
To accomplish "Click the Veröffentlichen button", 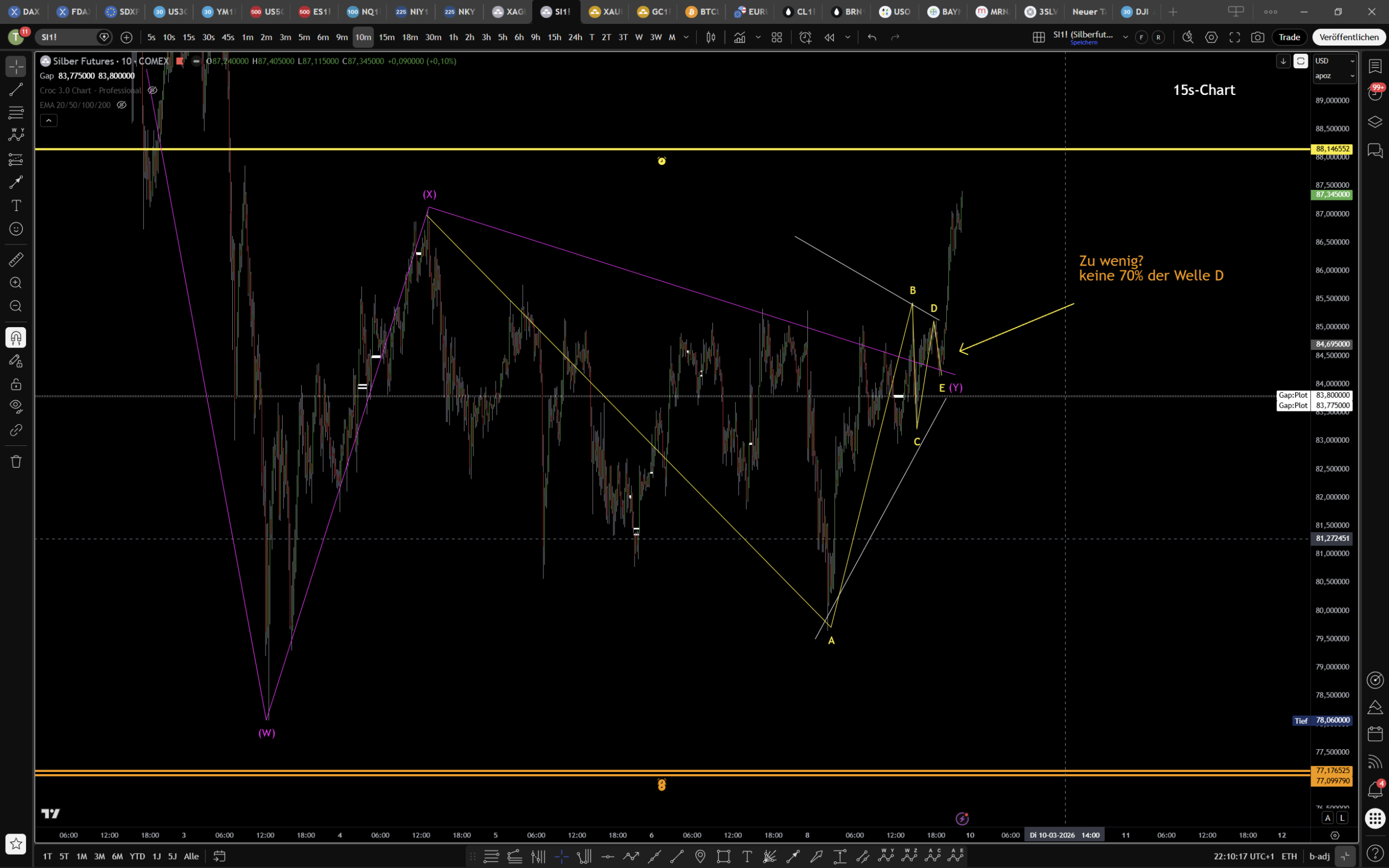I will tap(1348, 37).
